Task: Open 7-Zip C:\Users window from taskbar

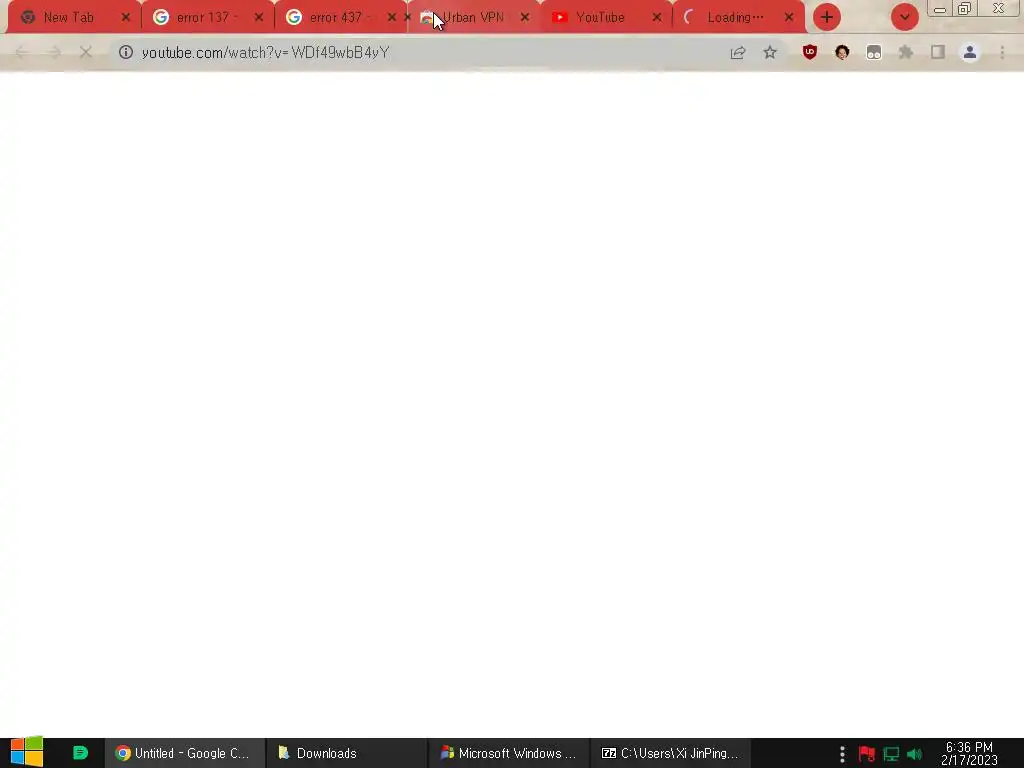Action: (670, 753)
